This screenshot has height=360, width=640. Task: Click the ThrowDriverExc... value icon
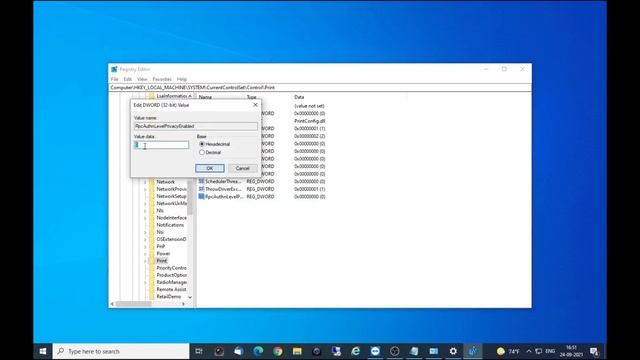tap(201, 189)
